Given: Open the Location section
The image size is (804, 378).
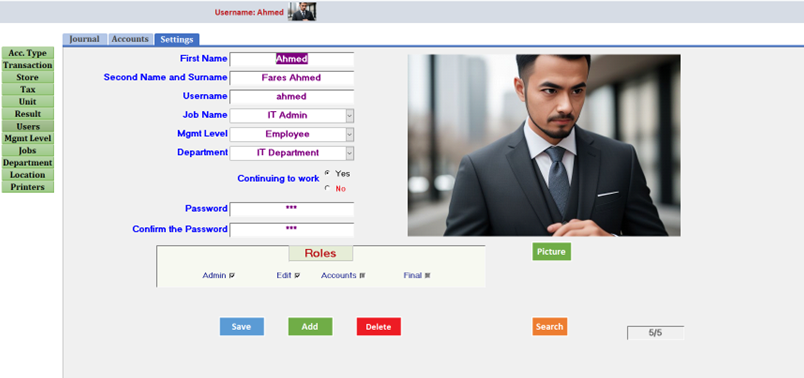Looking at the screenshot, I should 28,175.
